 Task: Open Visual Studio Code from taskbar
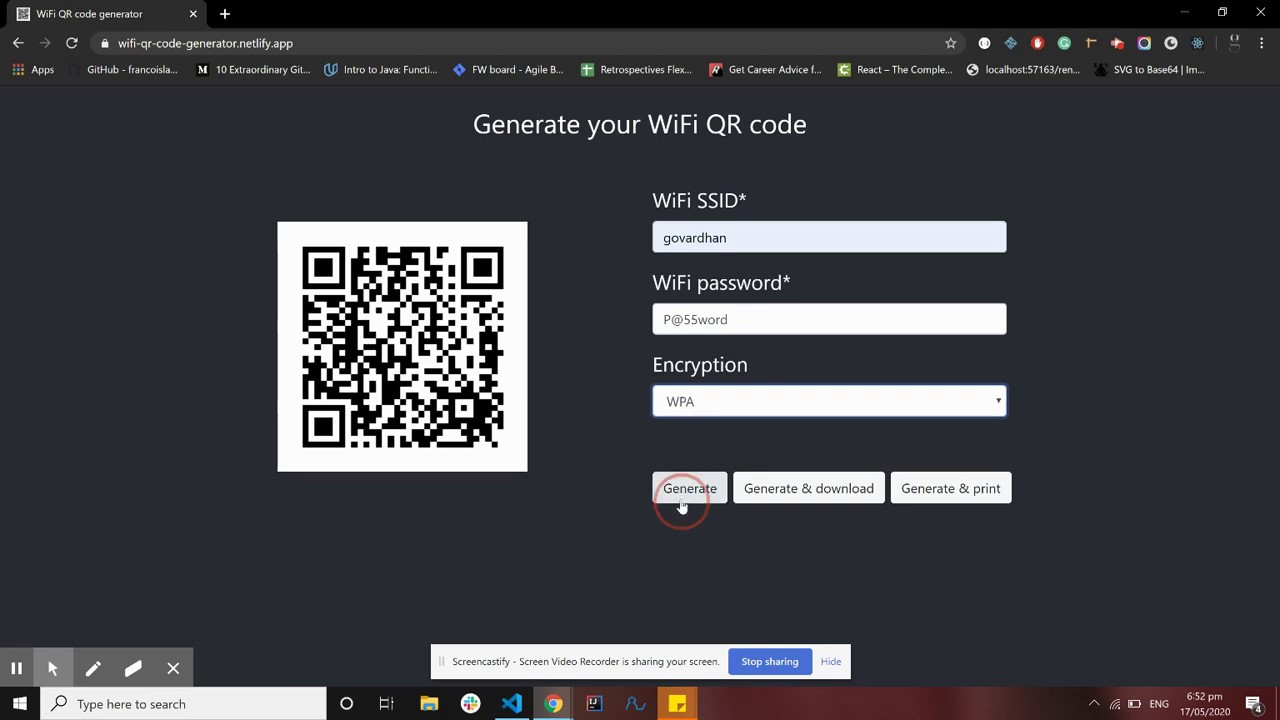511,704
